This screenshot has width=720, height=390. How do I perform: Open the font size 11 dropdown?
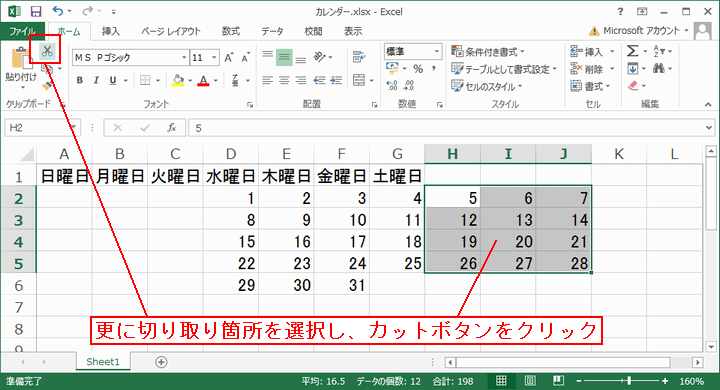[214, 57]
